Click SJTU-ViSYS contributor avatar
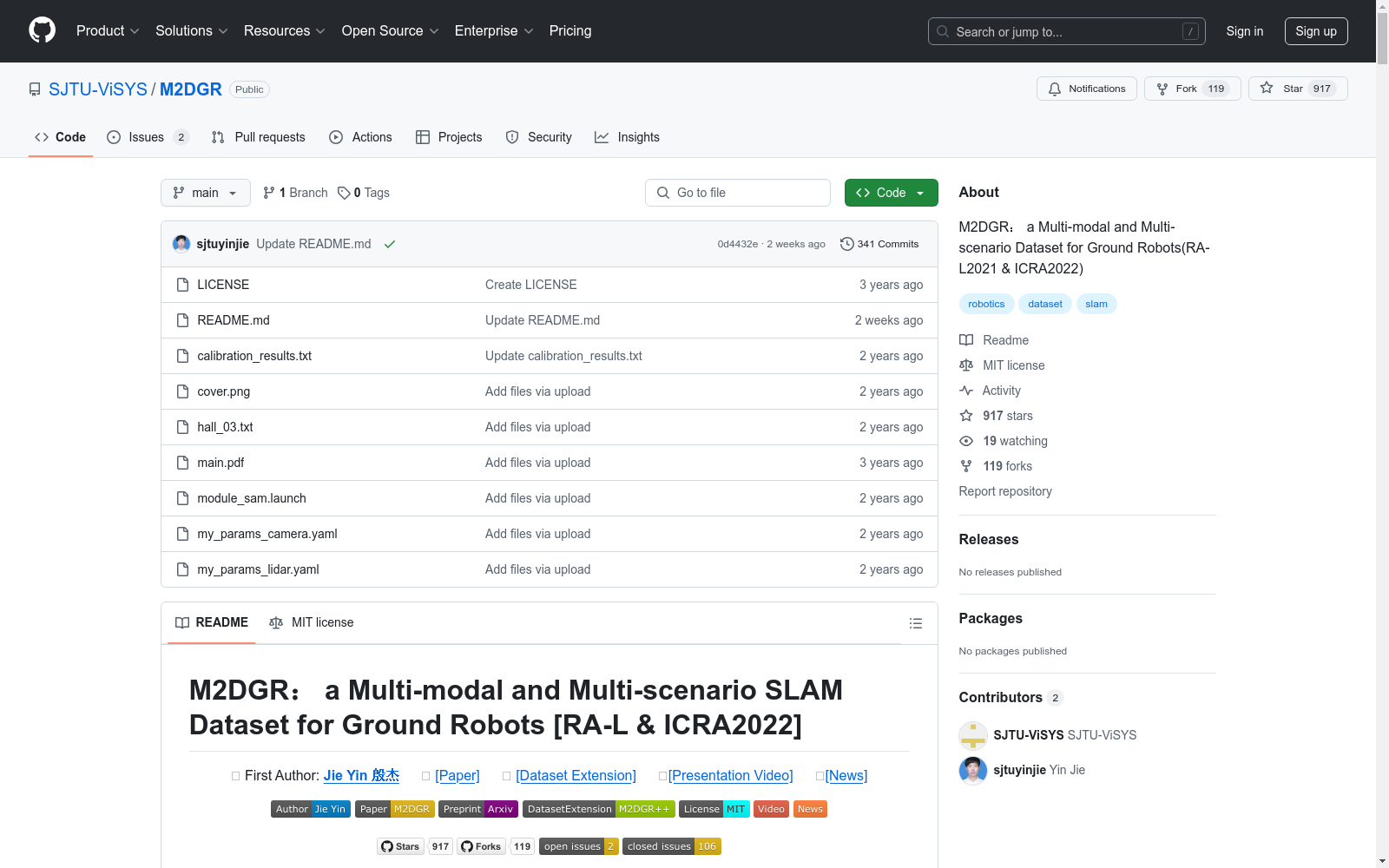Viewport: 1389px width, 868px height. pyautogui.click(x=973, y=735)
